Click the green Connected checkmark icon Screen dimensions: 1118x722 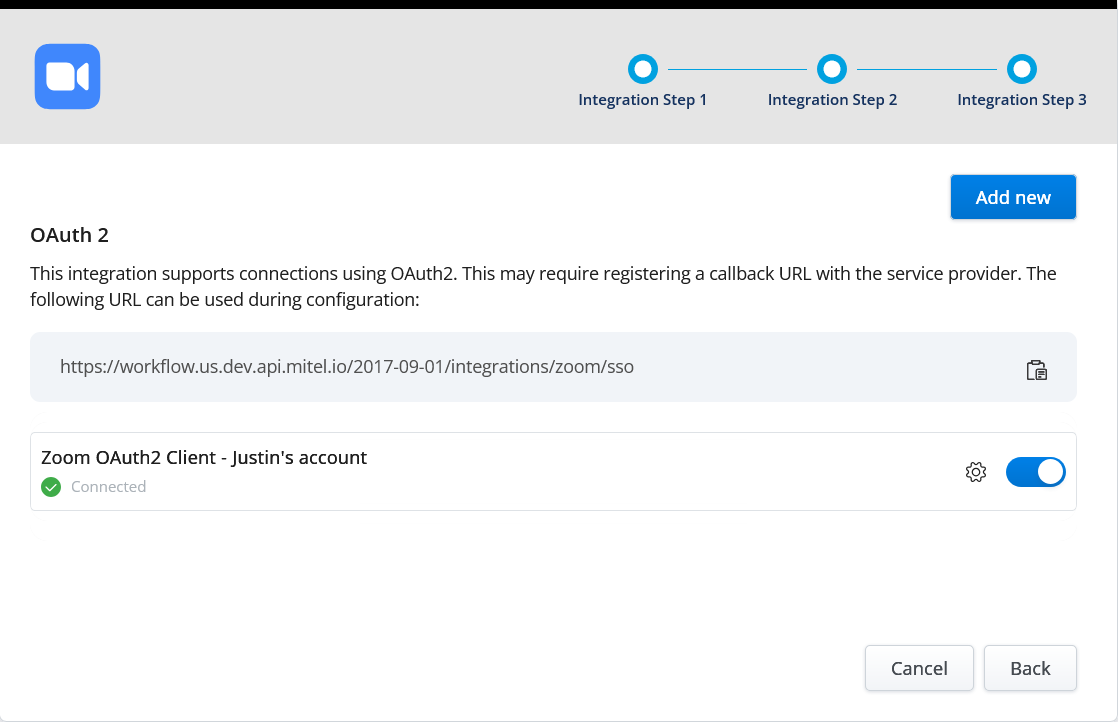(51, 487)
